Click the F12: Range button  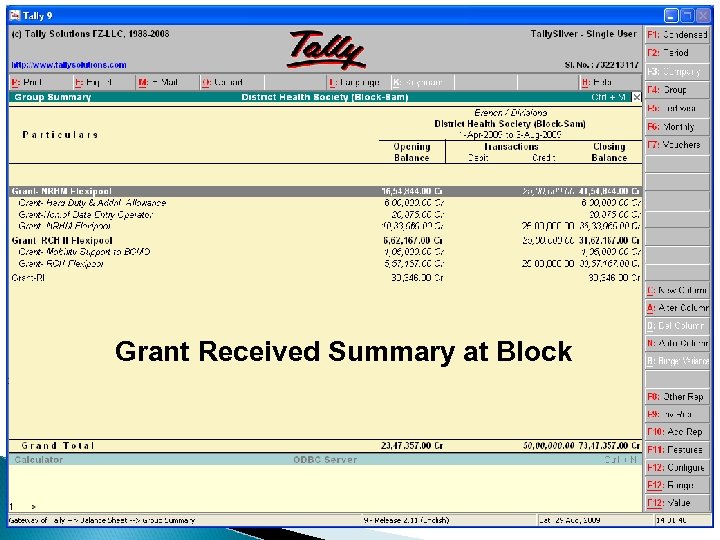pos(677,485)
